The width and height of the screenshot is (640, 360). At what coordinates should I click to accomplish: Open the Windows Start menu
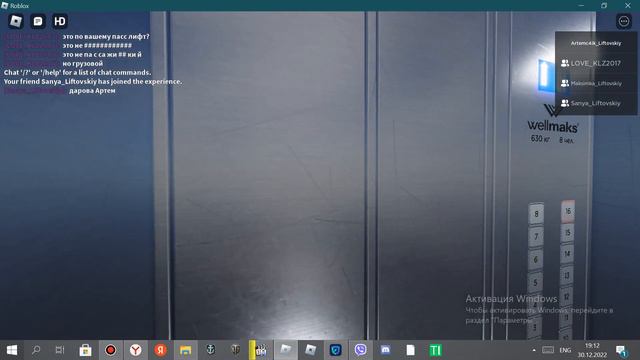click(x=12, y=350)
